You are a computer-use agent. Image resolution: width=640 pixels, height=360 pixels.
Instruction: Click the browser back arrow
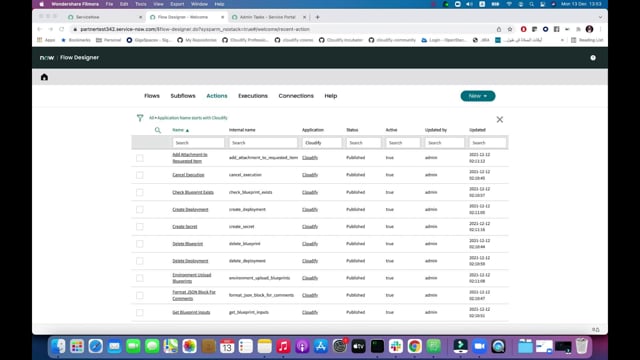click(40, 29)
